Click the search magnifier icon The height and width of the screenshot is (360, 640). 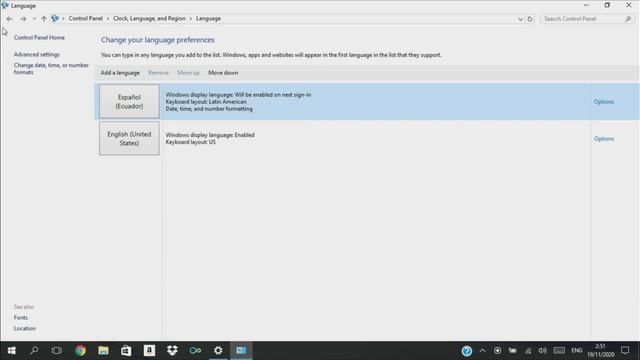(x=628, y=19)
